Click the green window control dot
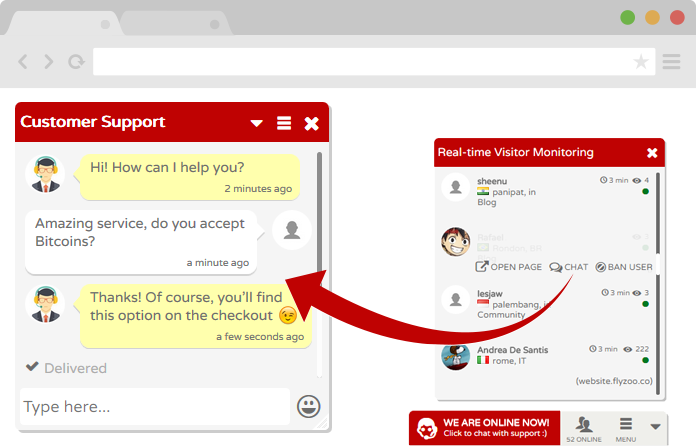This screenshot has width=696, height=446. click(628, 17)
